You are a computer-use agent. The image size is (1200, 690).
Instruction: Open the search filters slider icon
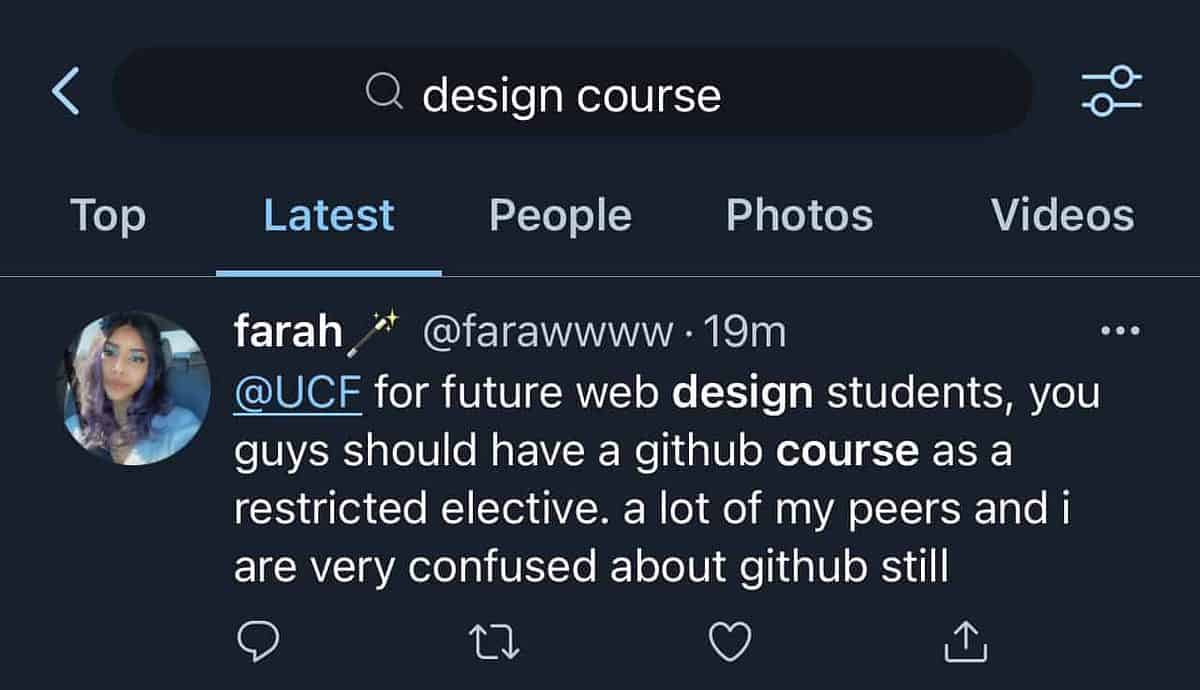[1111, 92]
